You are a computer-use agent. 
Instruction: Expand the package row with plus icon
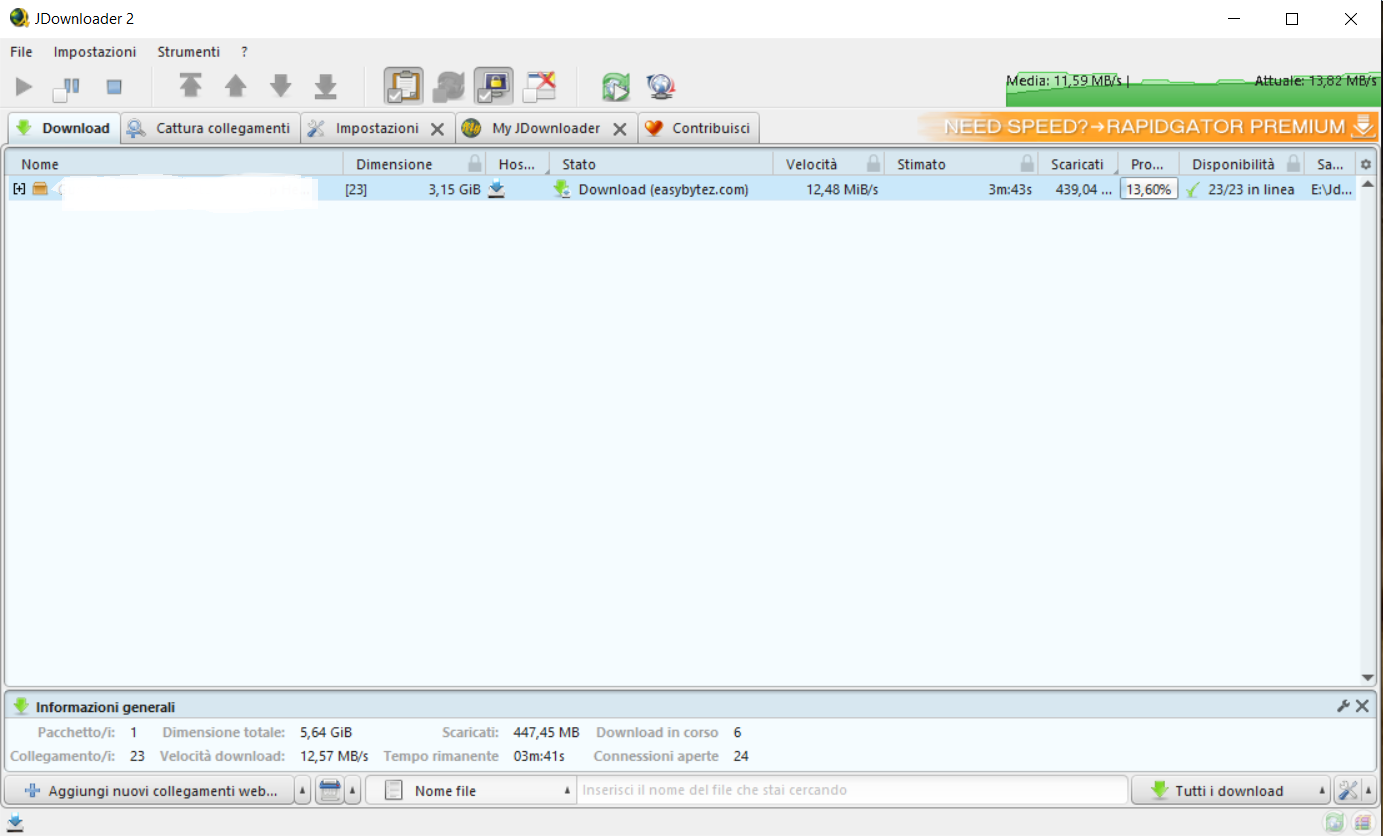coord(19,189)
